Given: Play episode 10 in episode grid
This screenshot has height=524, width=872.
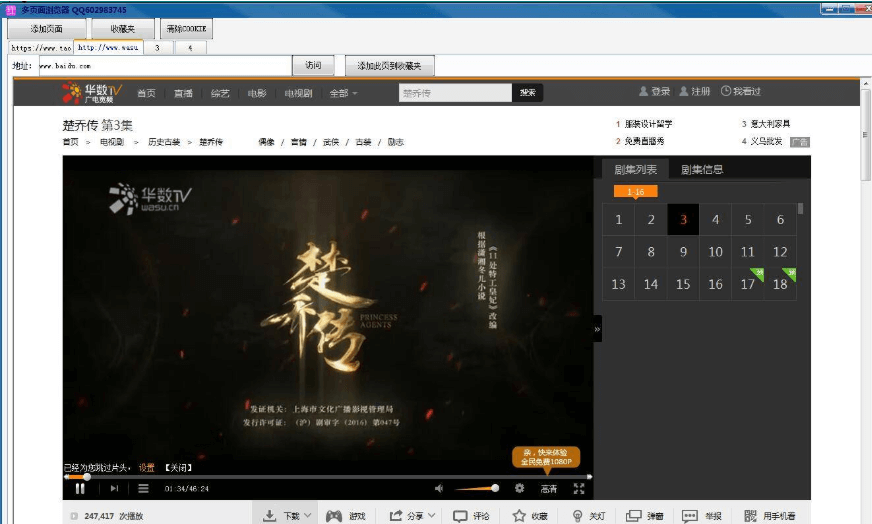Looking at the screenshot, I should tap(716, 252).
